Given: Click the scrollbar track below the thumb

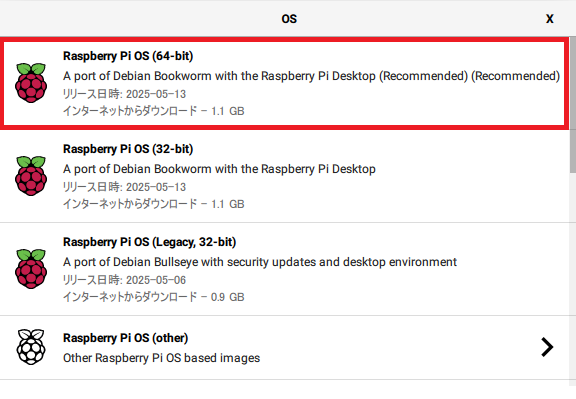Looking at the screenshot, I should tap(573, 276).
